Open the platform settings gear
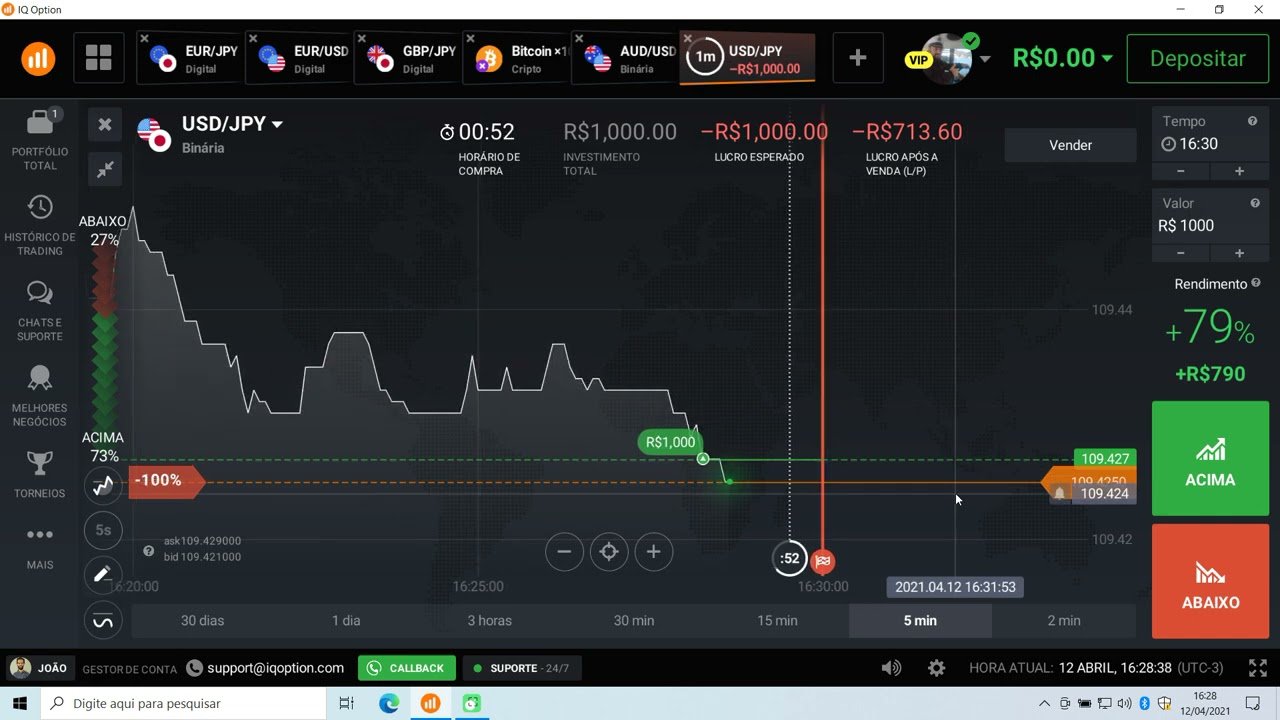The image size is (1280, 720). tap(936, 667)
